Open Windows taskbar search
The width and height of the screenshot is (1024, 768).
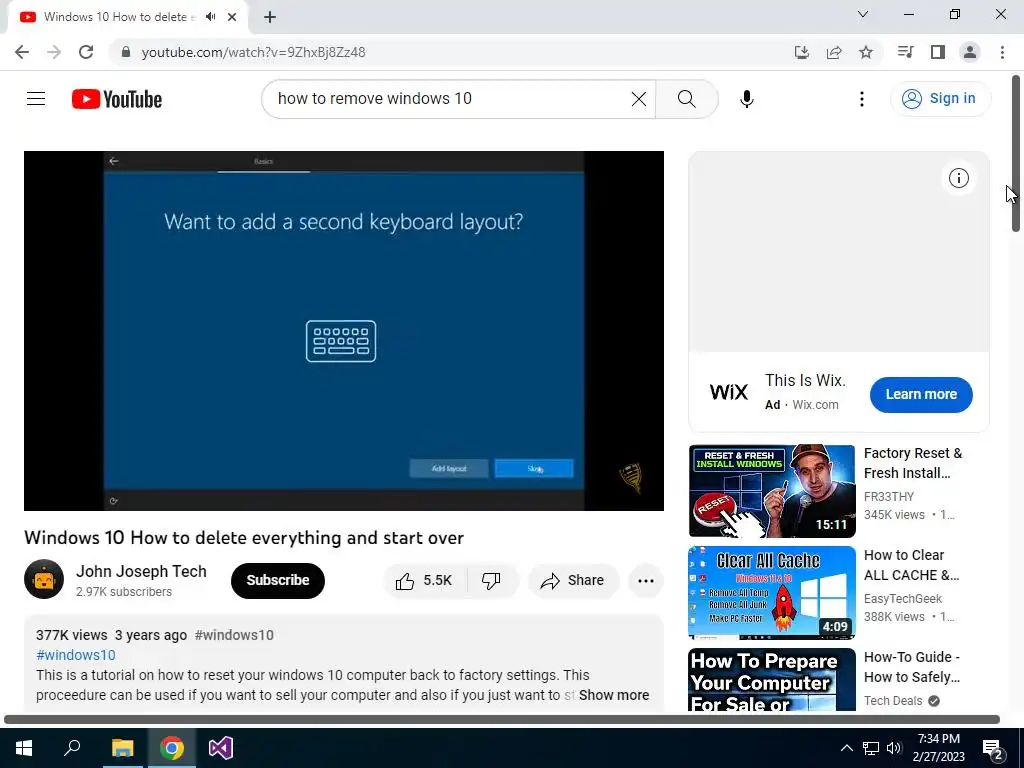tap(72, 748)
